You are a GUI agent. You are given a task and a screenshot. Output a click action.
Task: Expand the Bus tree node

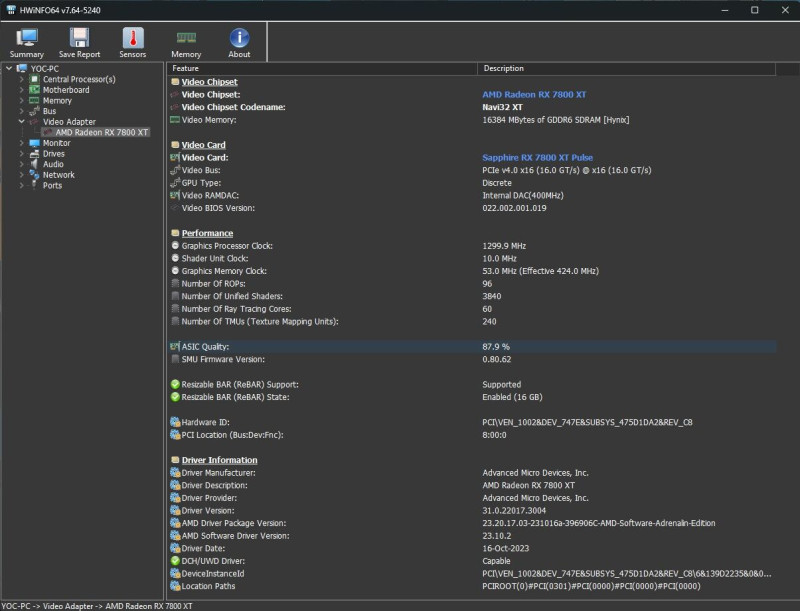pyautogui.click(x=21, y=111)
